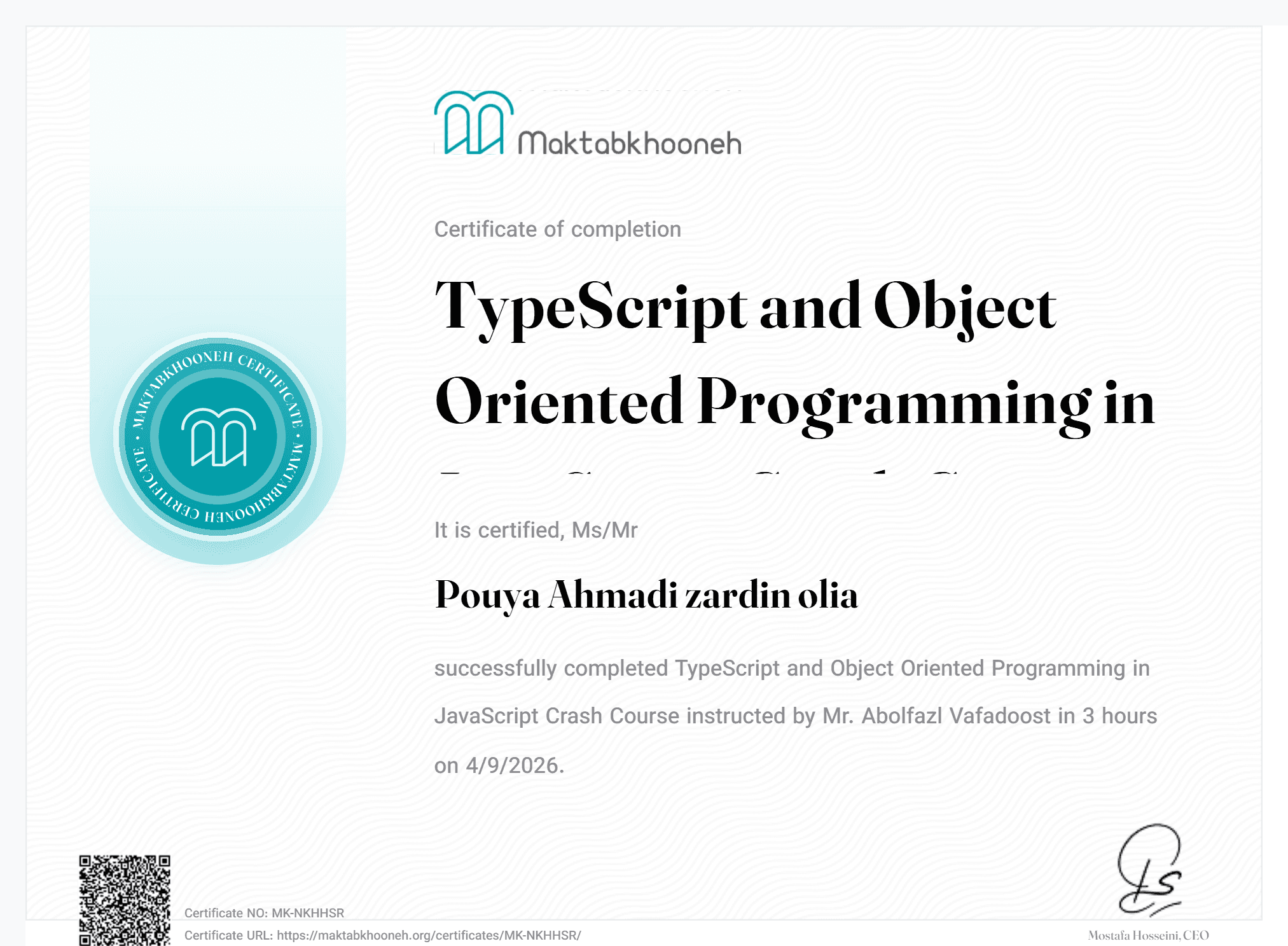Click the line mentioning 'Mr. Abolfazl Vafadoost'
Viewport: 1288px width, 946px height.
tap(796, 716)
